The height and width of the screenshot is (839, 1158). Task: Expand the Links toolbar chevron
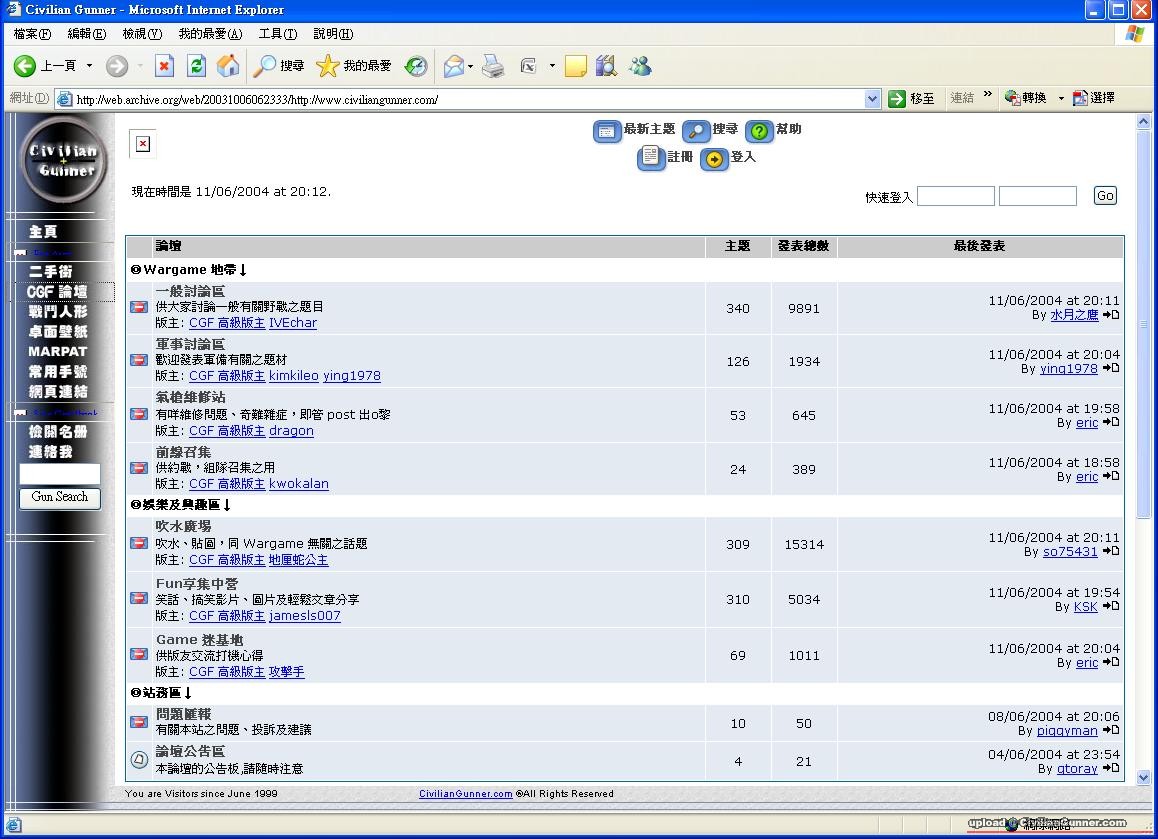coord(988,96)
